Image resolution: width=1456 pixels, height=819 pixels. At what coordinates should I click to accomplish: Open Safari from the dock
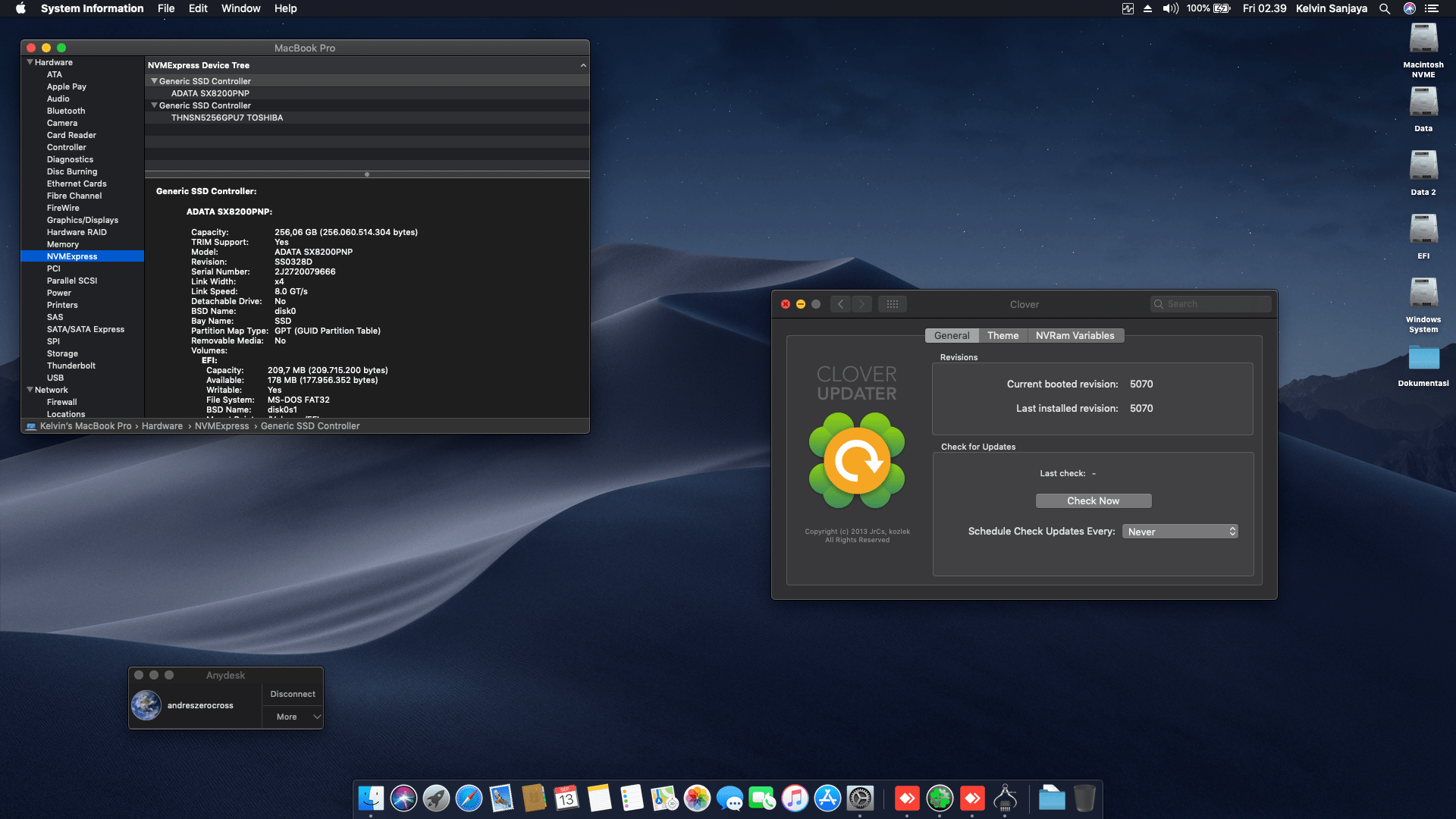pos(469,798)
